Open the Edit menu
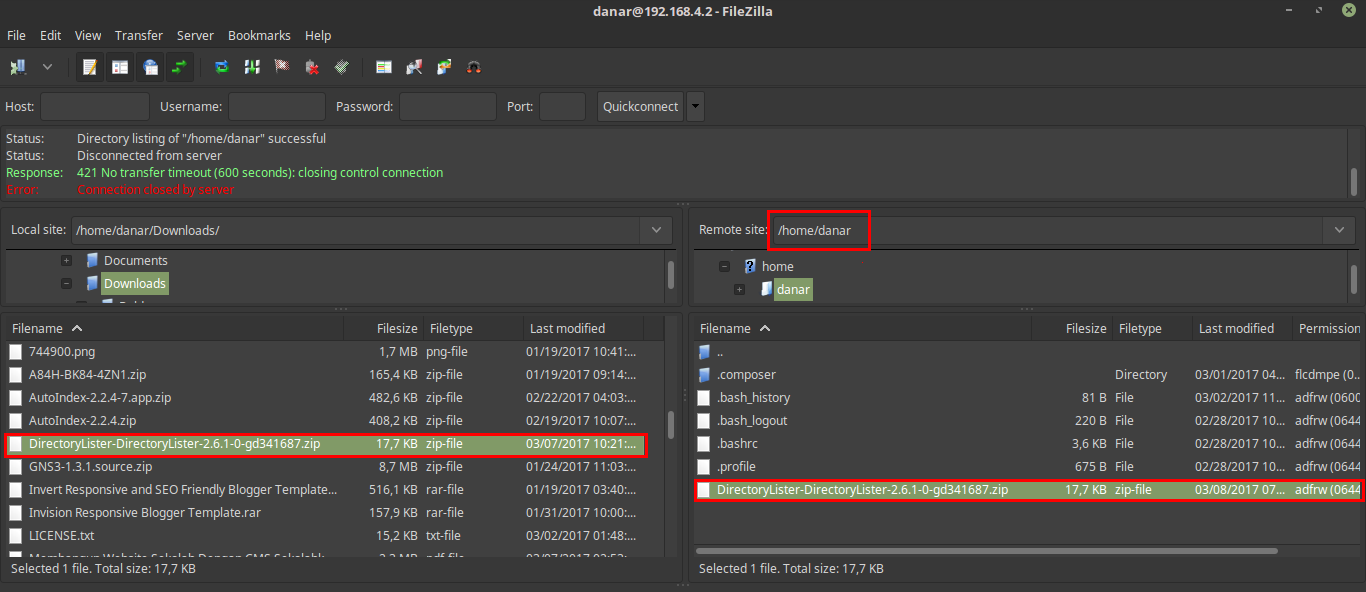 pyautogui.click(x=50, y=35)
